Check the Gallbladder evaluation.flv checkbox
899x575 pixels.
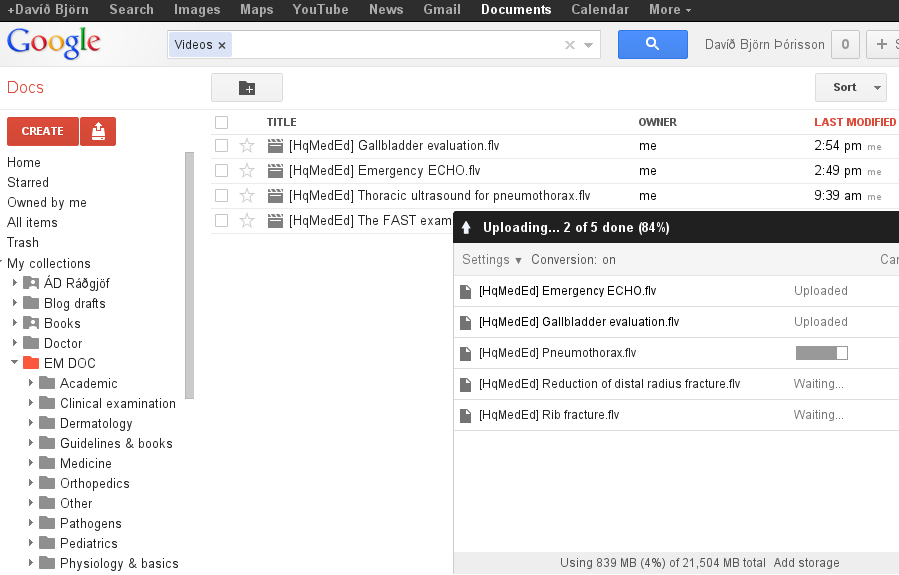(x=221, y=146)
